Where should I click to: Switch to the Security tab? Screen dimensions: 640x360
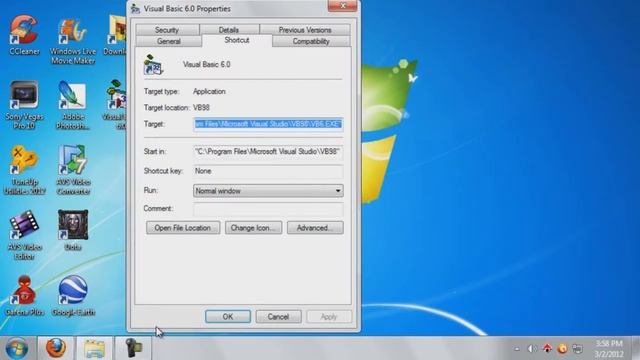[x=167, y=30]
